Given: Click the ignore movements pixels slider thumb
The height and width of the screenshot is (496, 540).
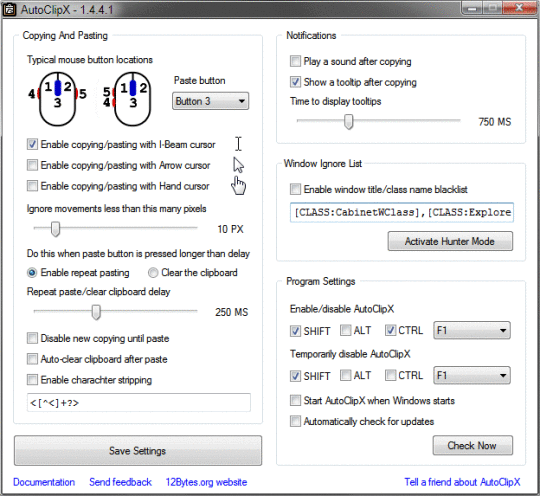Looking at the screenshot, I should [55, 229].
